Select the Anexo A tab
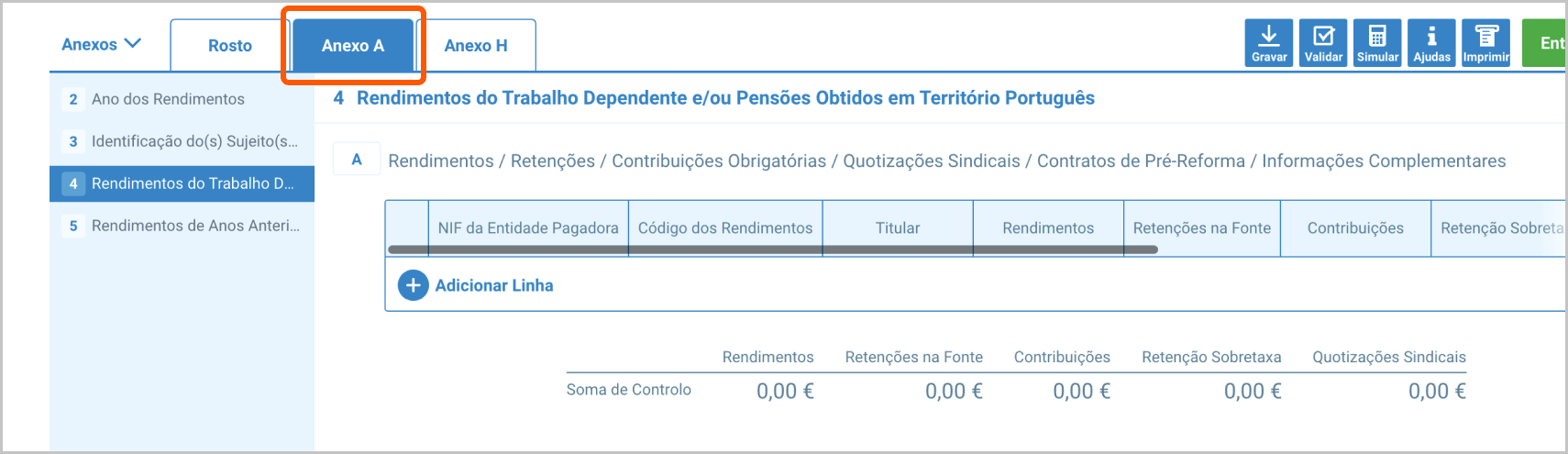Viewport: 1568px width, 454px height. click(353, 46)
